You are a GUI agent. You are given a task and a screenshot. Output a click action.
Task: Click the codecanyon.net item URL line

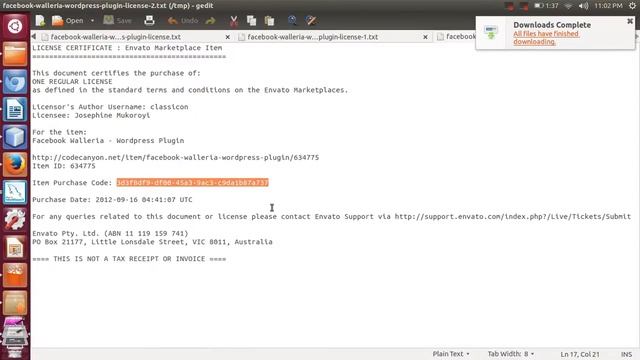176,157
